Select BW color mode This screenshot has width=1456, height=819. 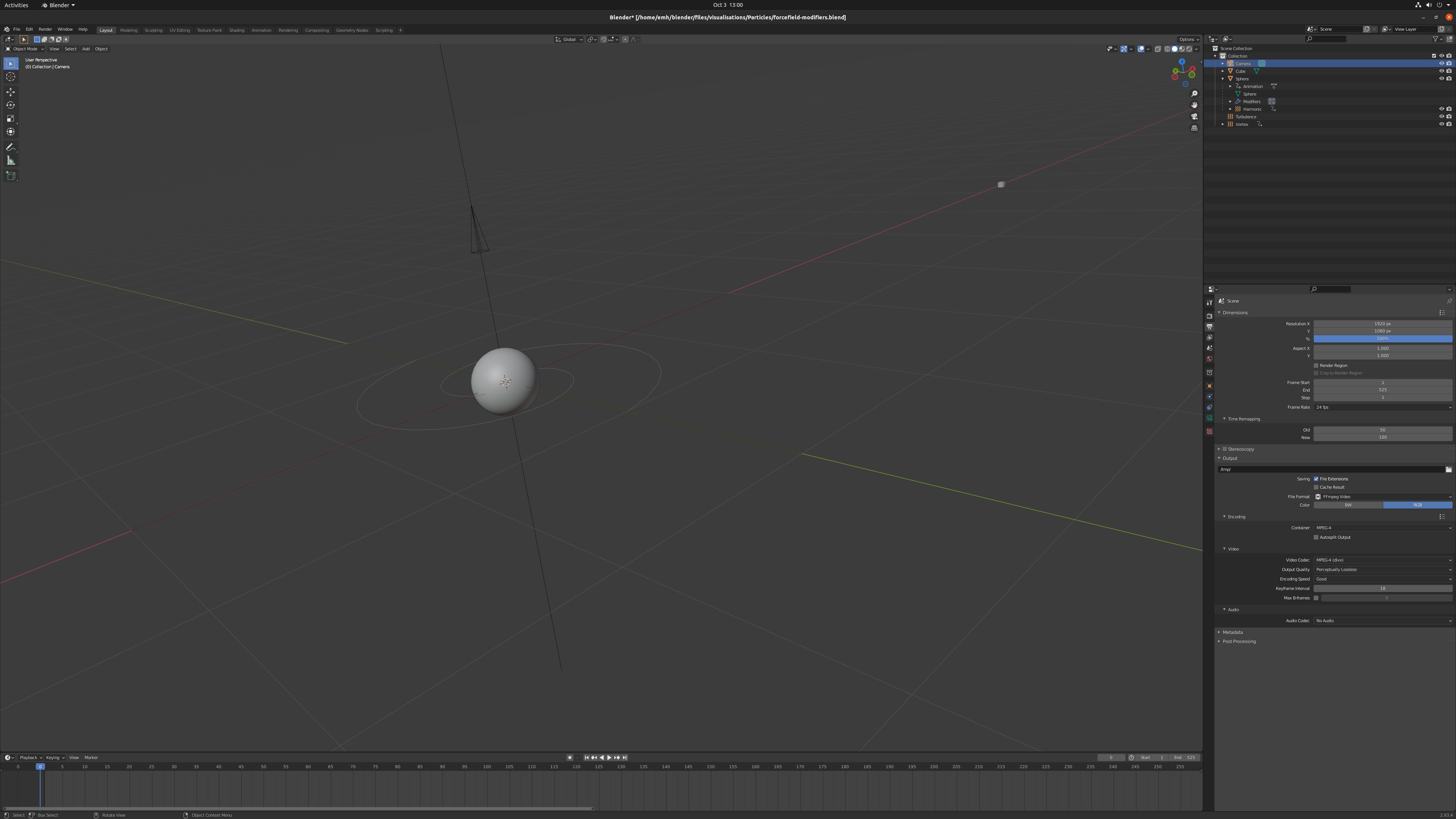(1348, 505)
